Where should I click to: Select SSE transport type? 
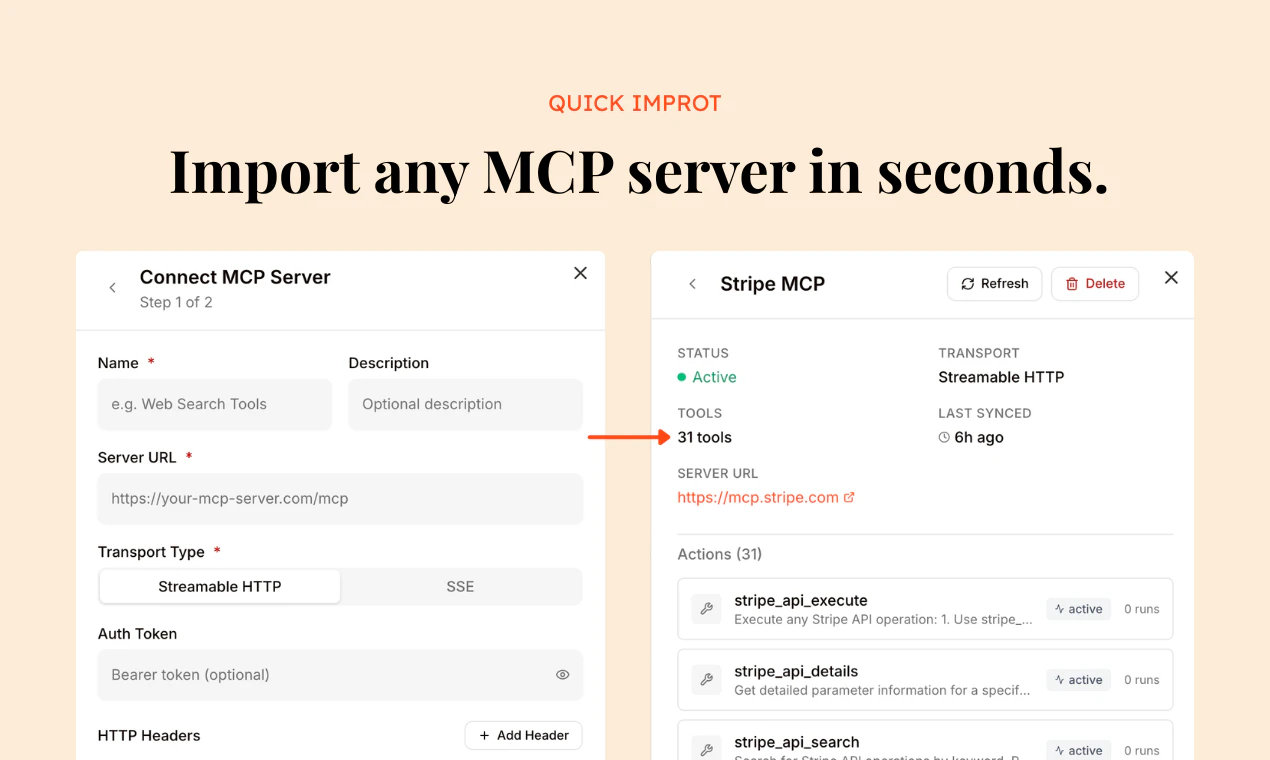click(x=460, y=587)
